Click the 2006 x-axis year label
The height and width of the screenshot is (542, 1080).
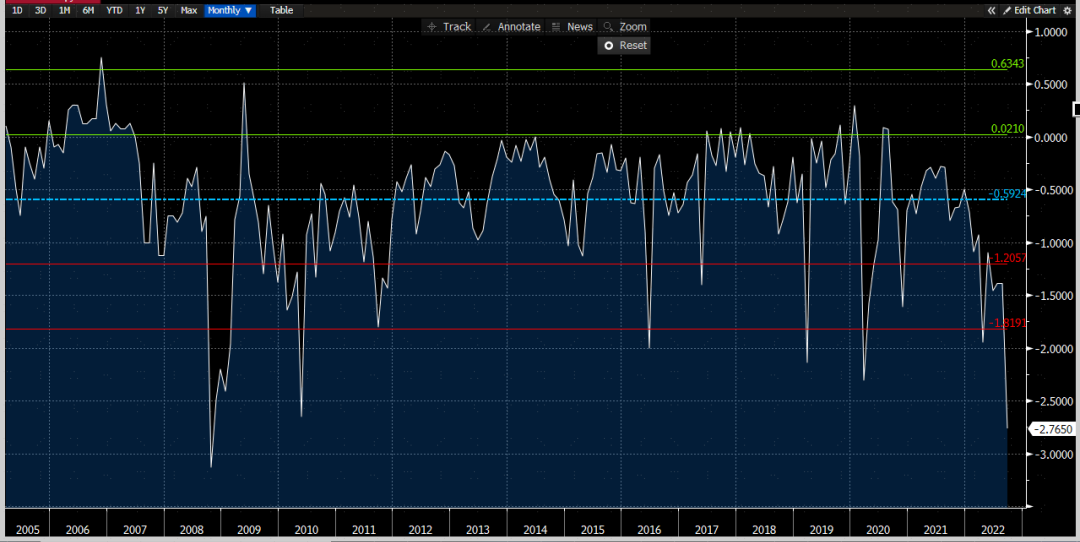(77, 530)
